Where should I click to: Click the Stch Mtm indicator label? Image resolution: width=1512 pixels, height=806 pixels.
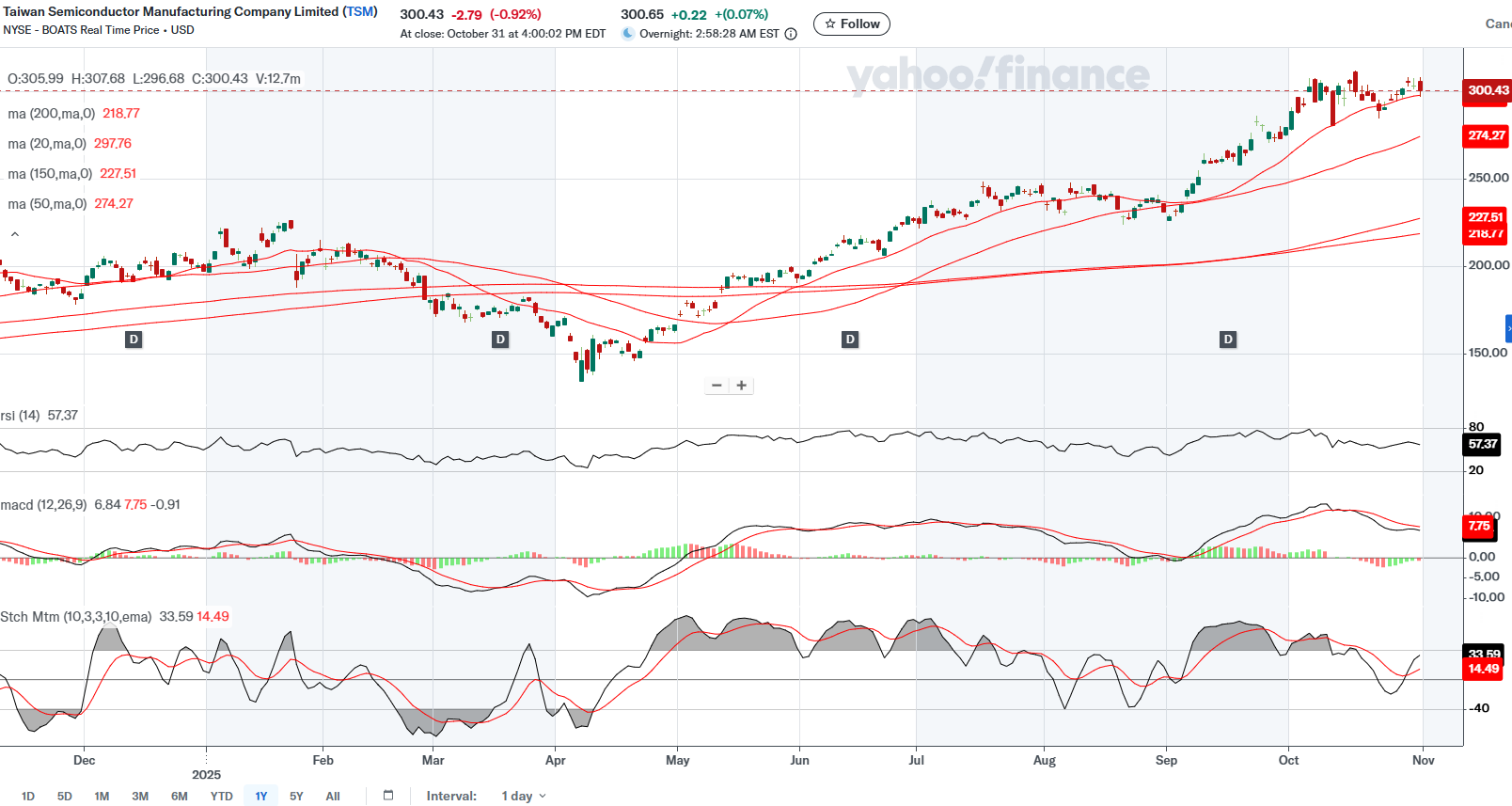pyautogui.click(x=75, y=617)
